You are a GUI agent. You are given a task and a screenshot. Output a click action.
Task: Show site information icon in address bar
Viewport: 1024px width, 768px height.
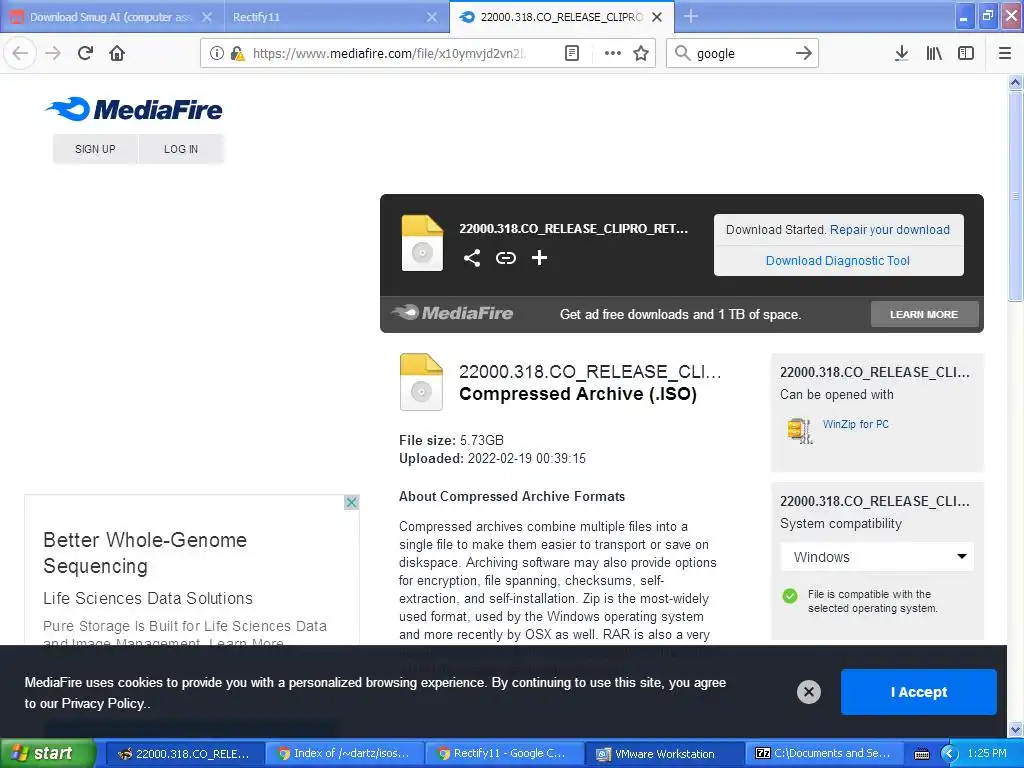tap(217, 54)
